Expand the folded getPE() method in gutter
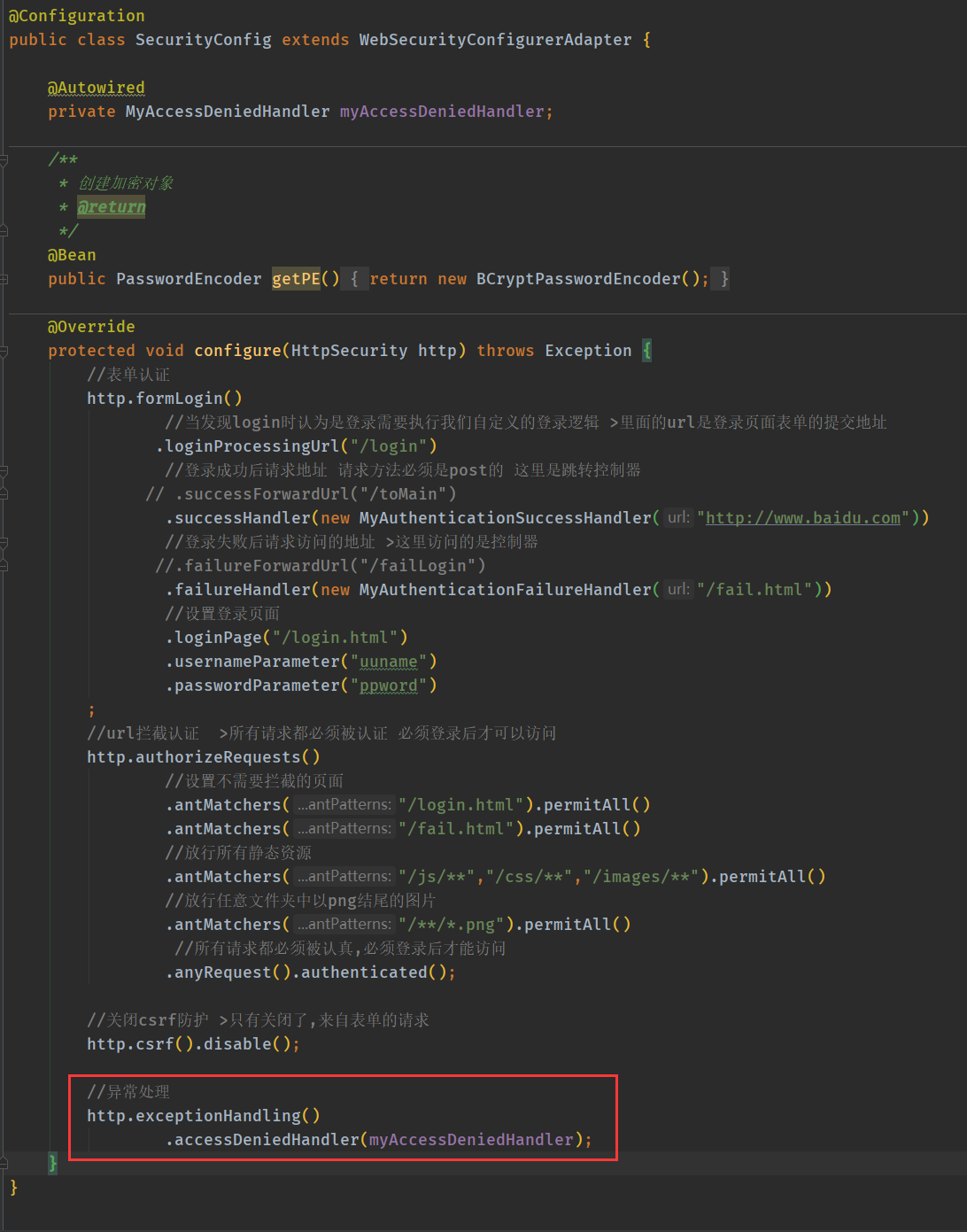The height and width of the screenshot is (1232, 967). pos(4,279)
